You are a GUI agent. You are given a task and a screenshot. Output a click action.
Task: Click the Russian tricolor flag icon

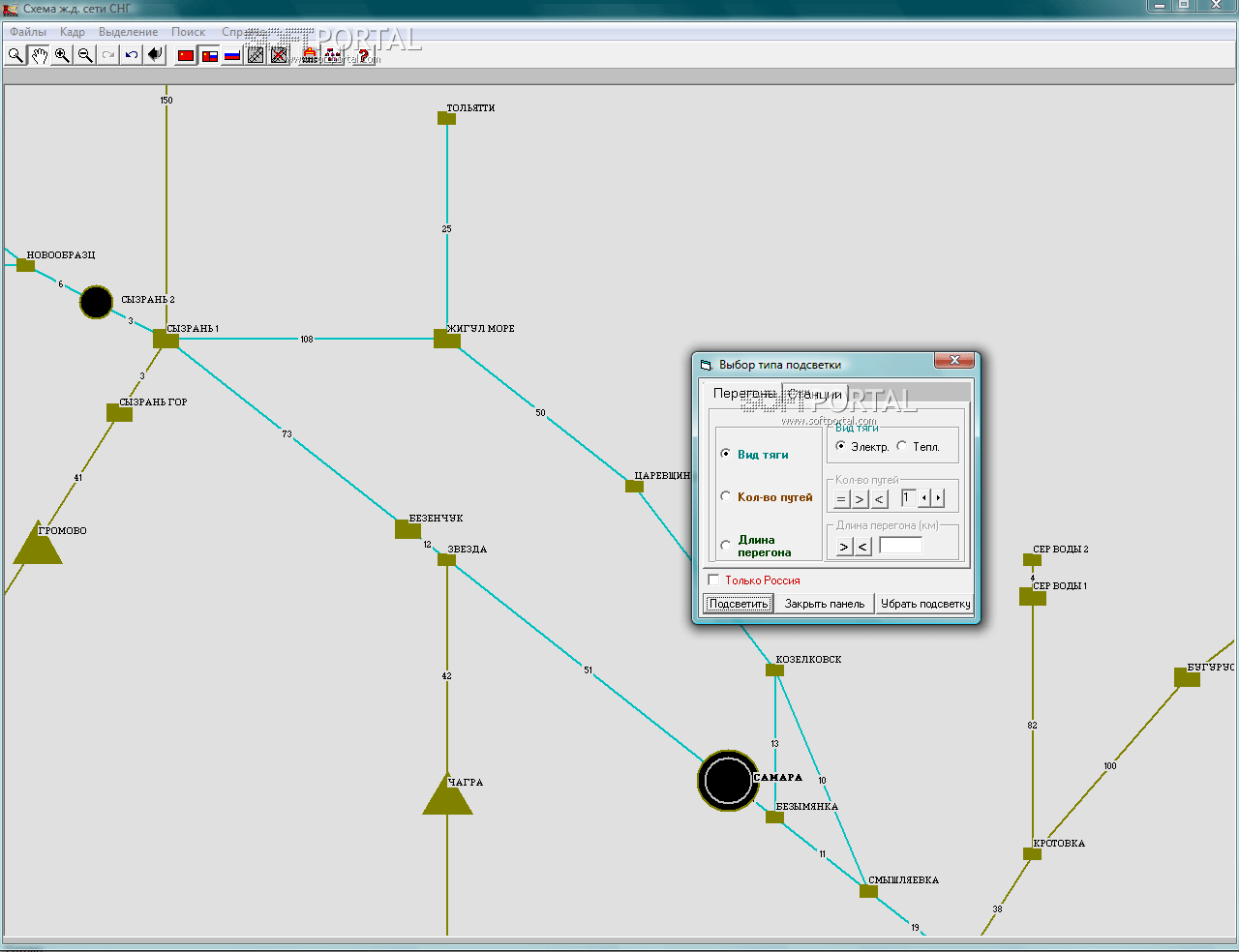point(232,55)
